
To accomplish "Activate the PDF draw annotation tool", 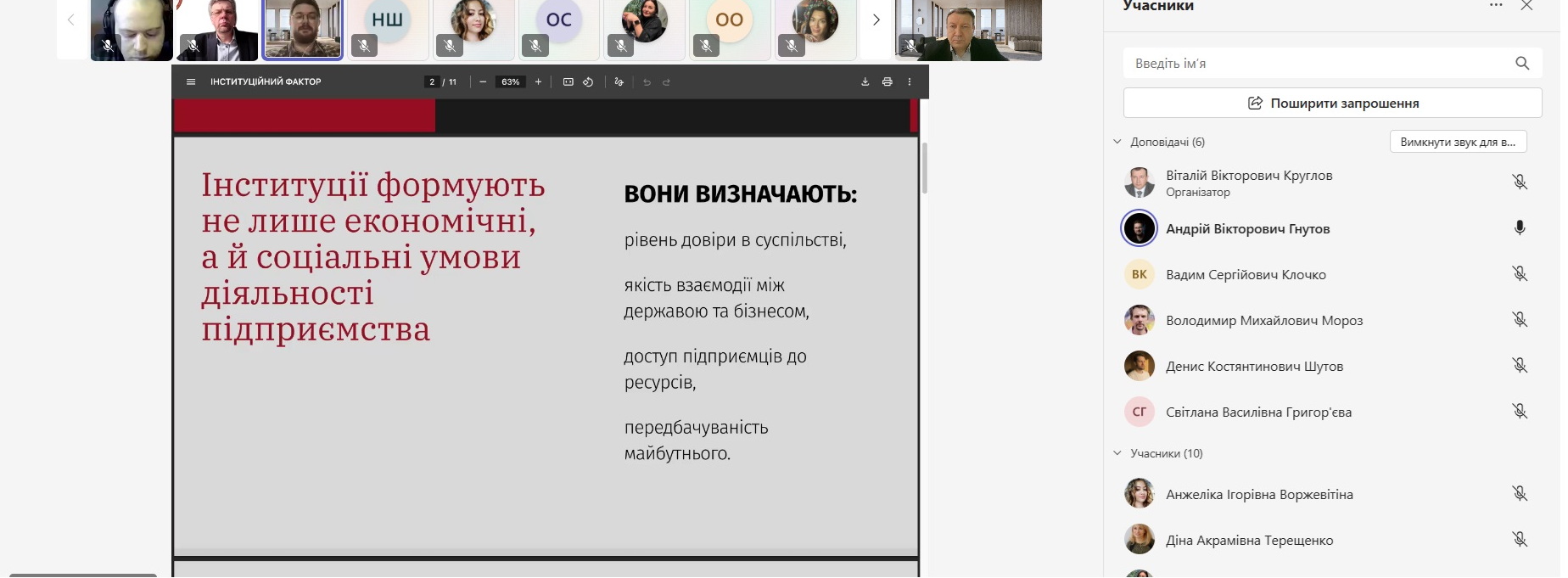I will click(x=619, y=82).
